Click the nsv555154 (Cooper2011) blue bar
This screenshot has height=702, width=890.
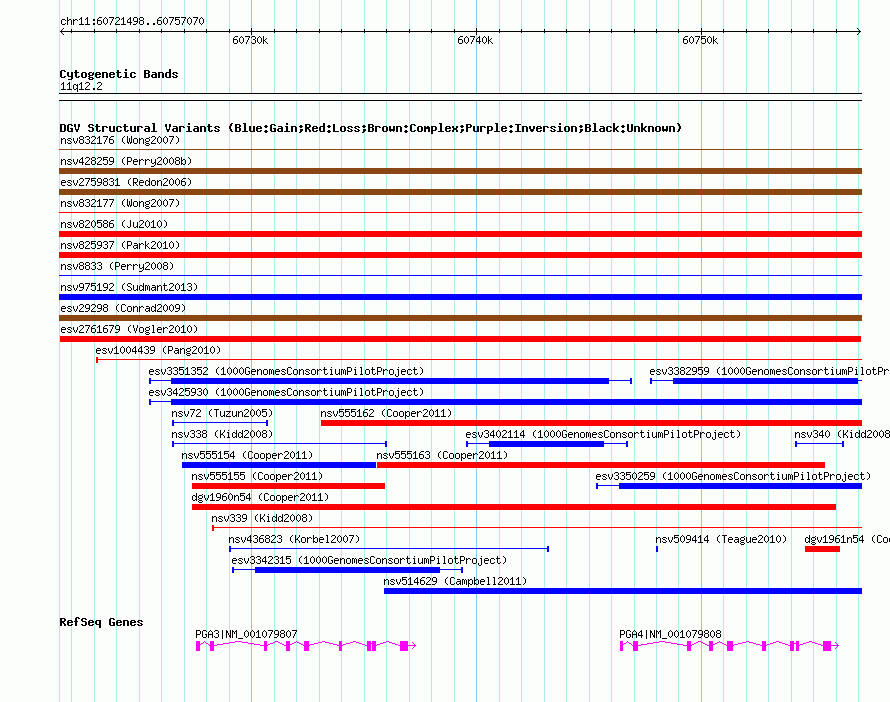point(279,465)
